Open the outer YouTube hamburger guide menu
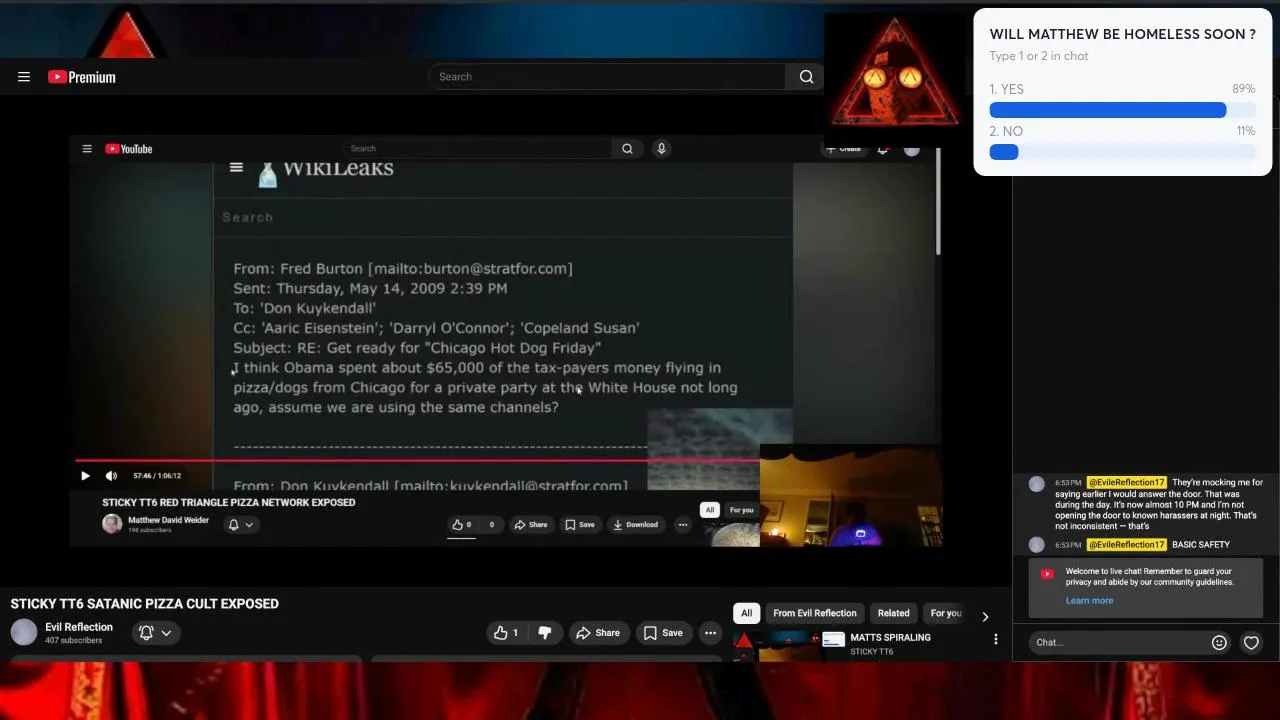 click(24, 77)
